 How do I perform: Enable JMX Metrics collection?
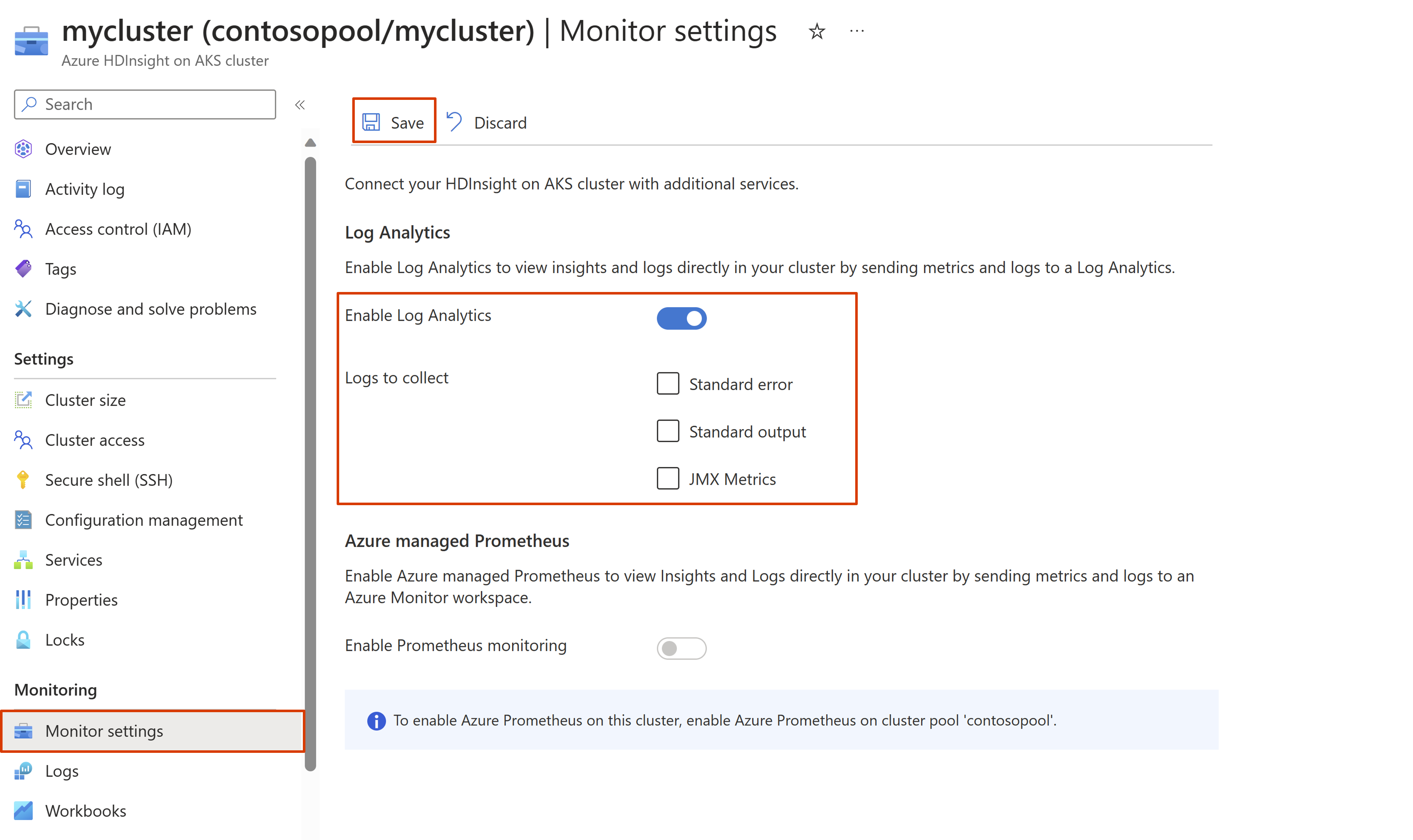668,478
